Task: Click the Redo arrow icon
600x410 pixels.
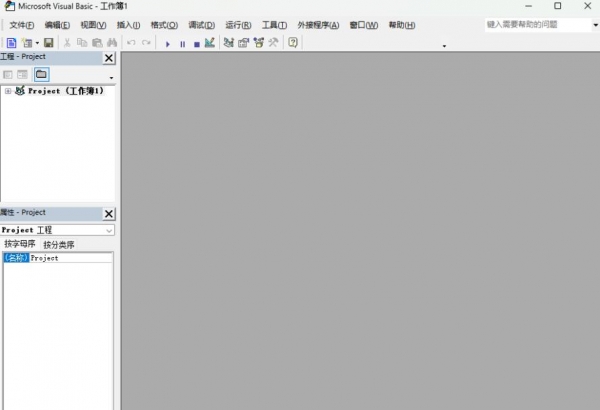Action: (146, 43)
